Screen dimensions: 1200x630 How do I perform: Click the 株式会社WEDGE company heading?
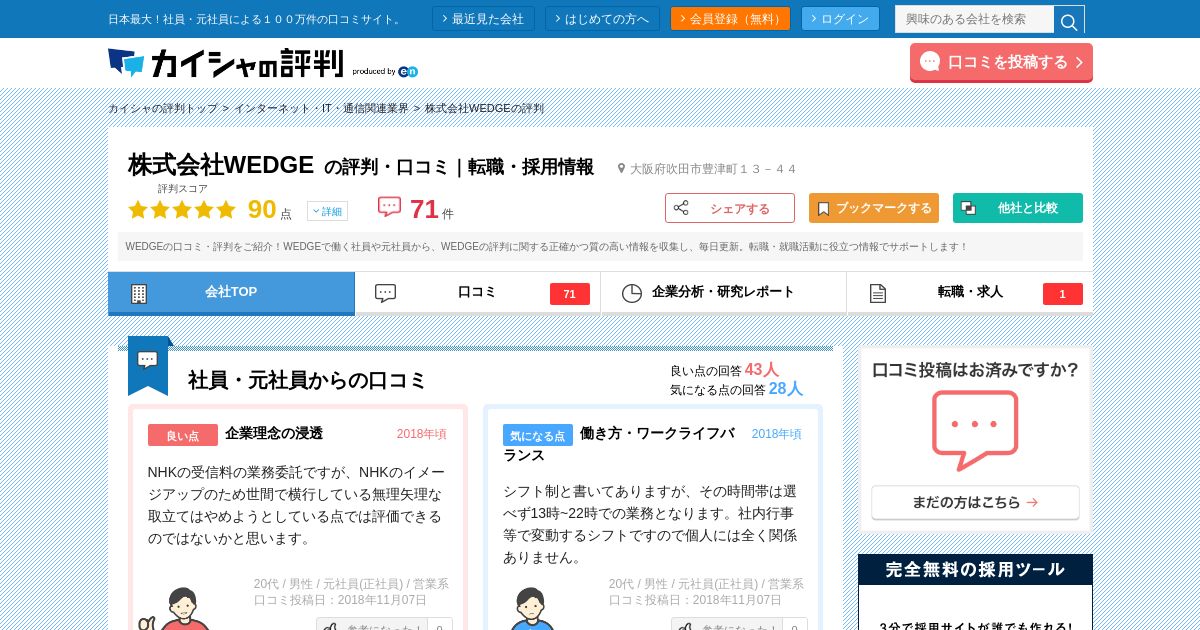(221, 165)
